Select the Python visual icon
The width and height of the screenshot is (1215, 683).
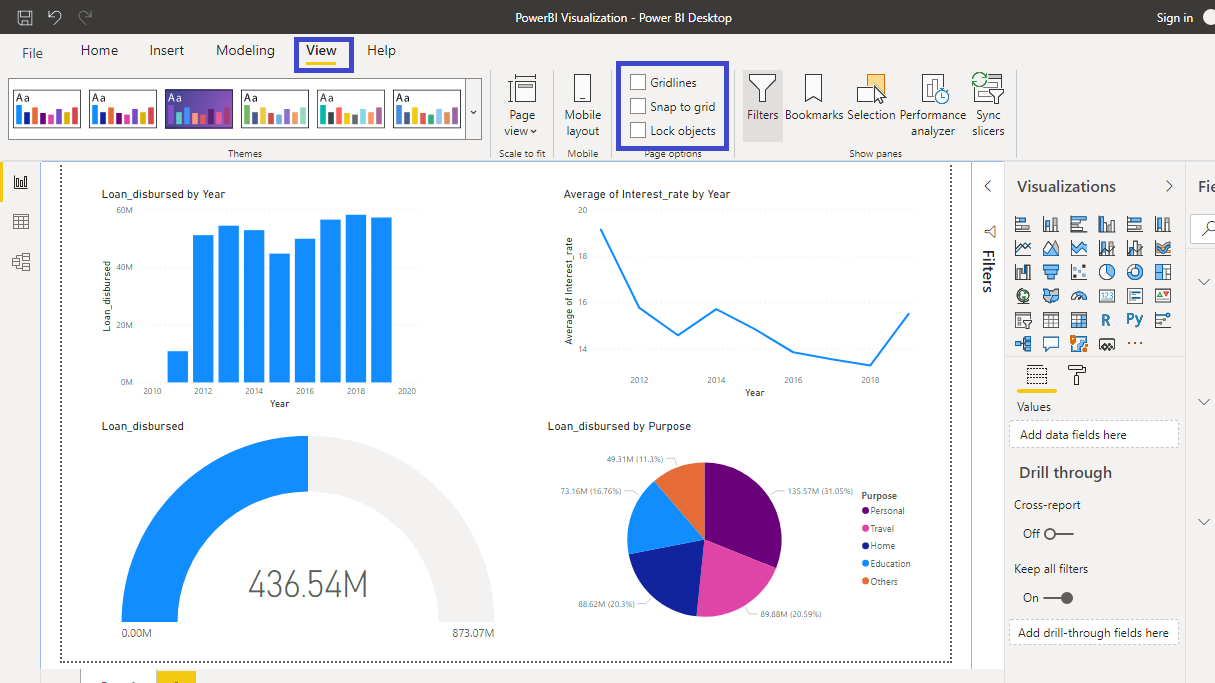[x=1134, y=320]
